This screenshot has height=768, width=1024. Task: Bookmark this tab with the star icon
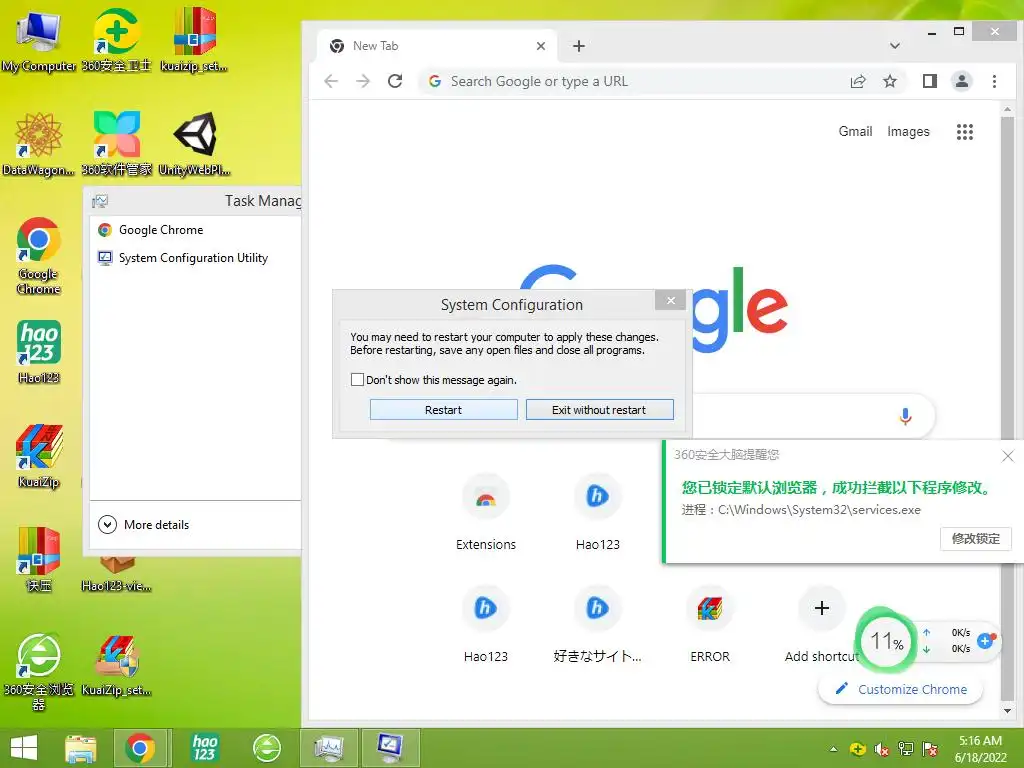(889, 81)
